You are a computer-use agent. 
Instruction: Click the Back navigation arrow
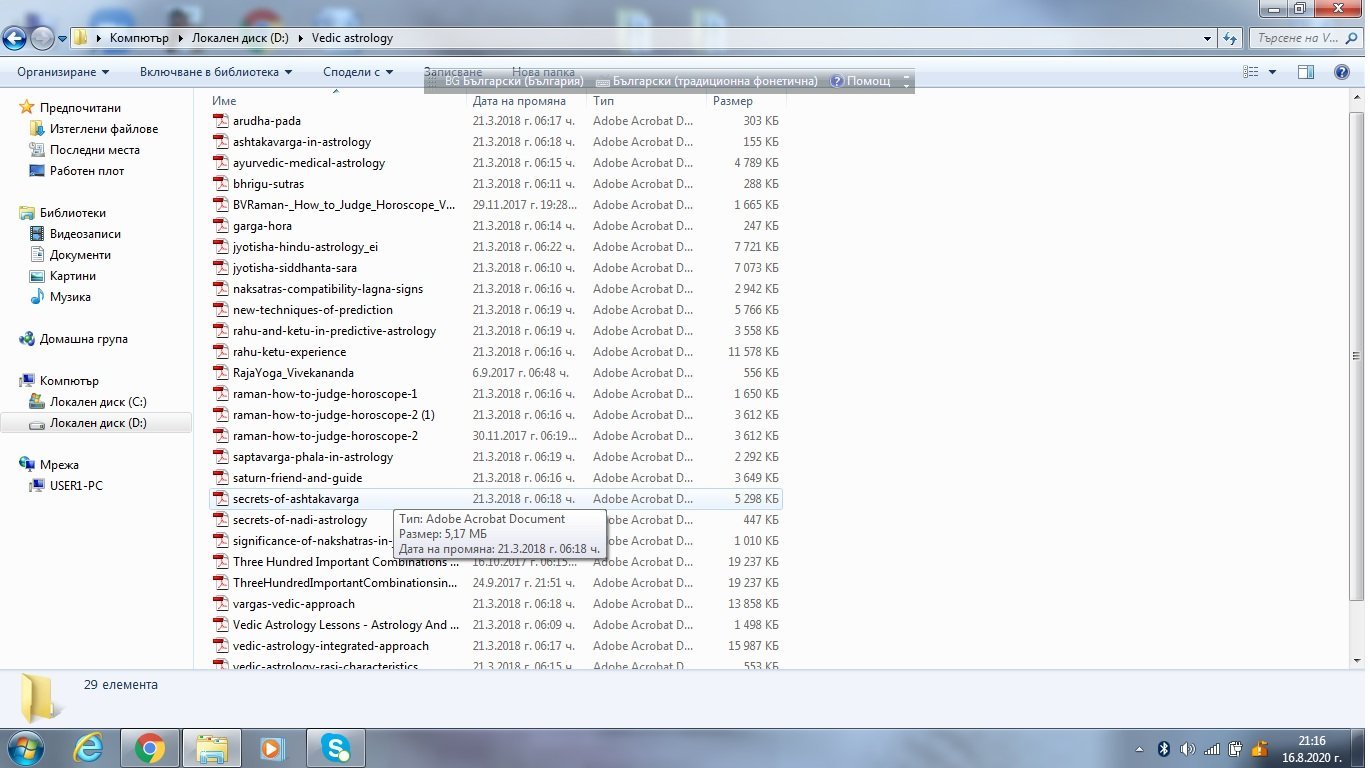pyautogui.click(x=15, y=38)
